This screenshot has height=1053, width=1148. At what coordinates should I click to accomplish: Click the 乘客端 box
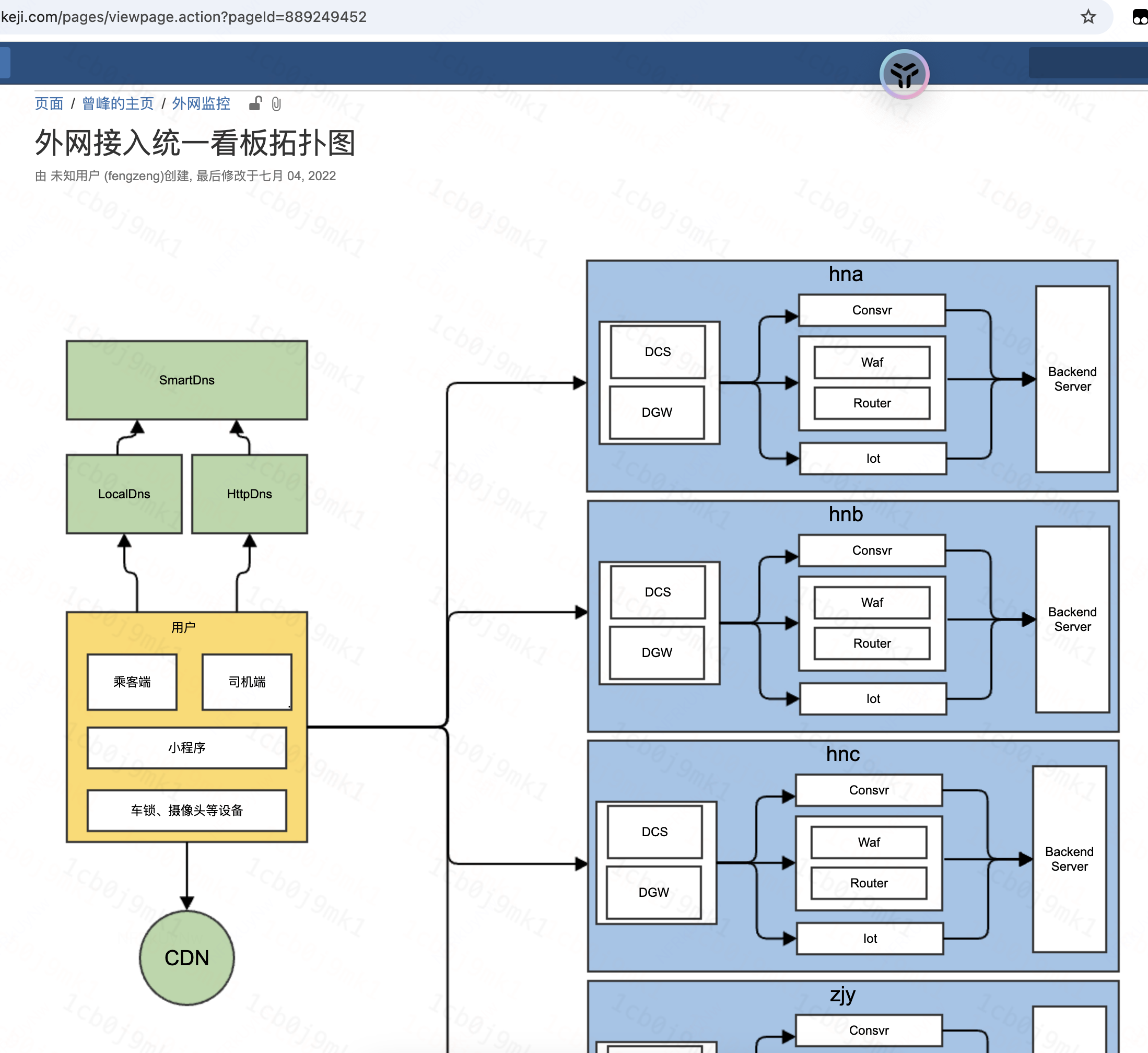pos(132,682)
